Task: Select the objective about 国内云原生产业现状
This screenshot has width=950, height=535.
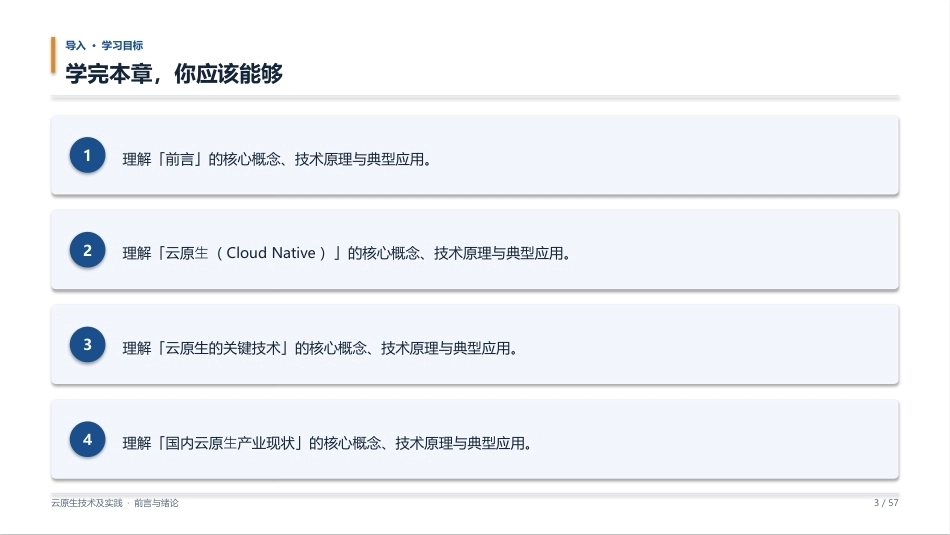Action: 327,444
